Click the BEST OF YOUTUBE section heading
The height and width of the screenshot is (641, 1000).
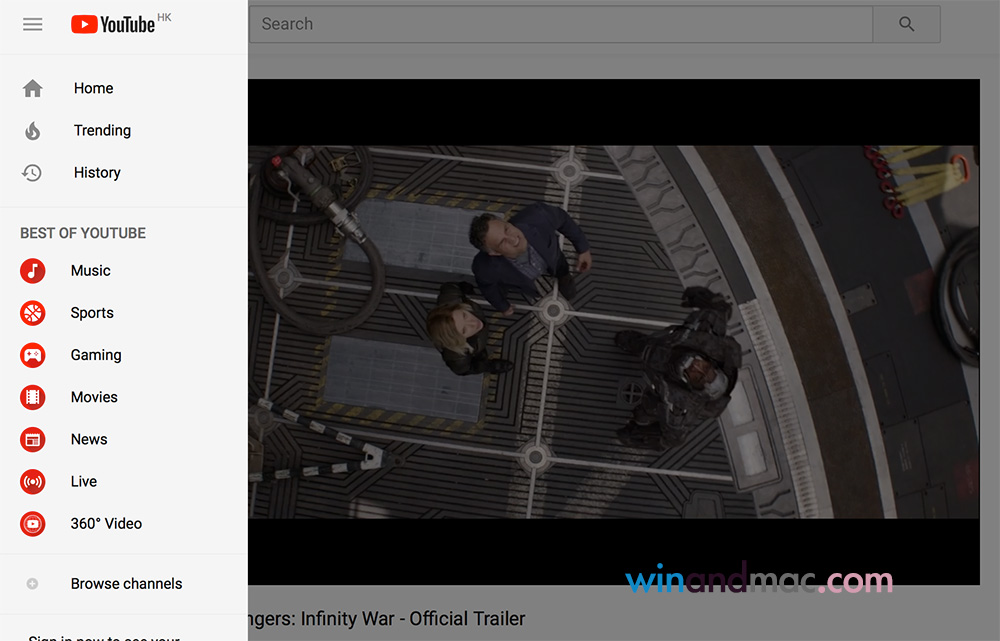click(x=83, y=233)
